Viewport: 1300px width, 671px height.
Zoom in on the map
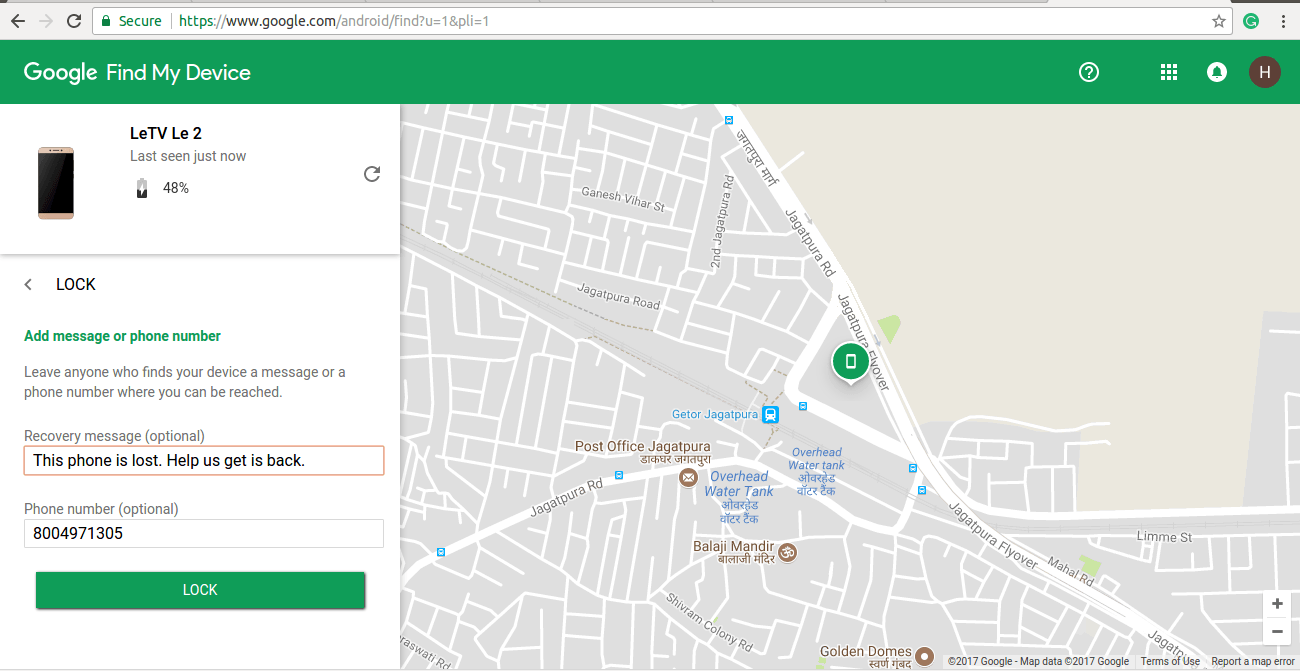pos(1276,604)
